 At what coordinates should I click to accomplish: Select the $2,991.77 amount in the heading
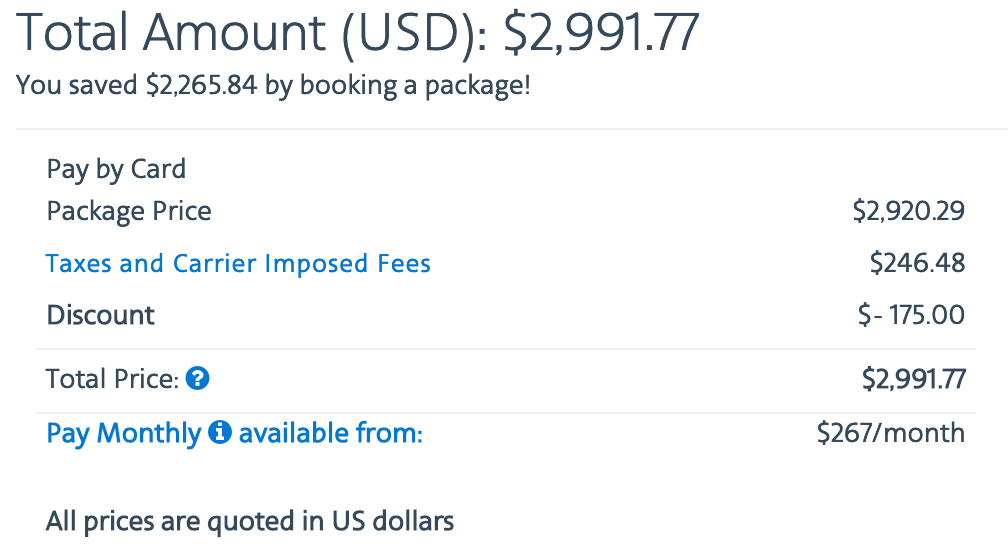point(600,33)
